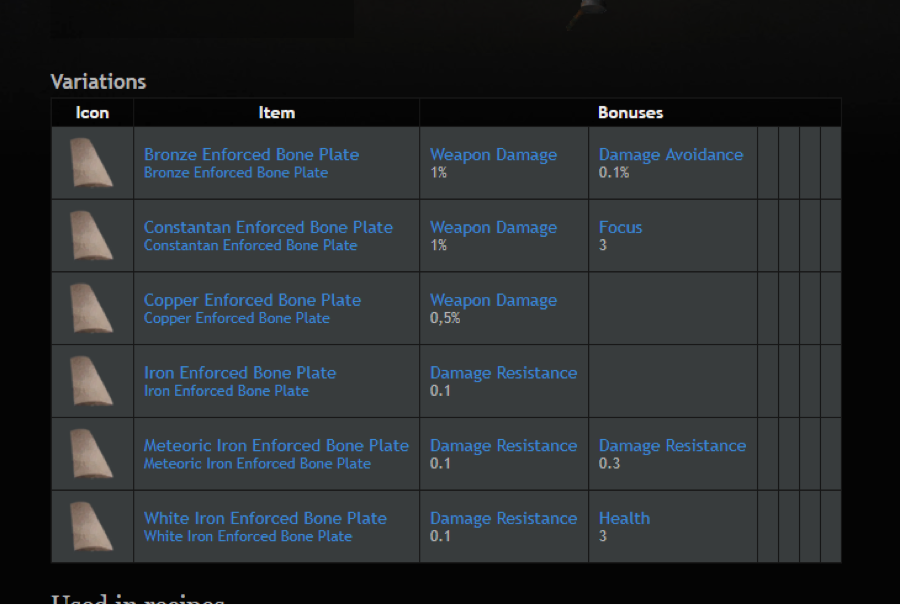900x605 pixels.
Task: Follow Damage Avoidance bonus link
Action: click(x=671, y=154)
